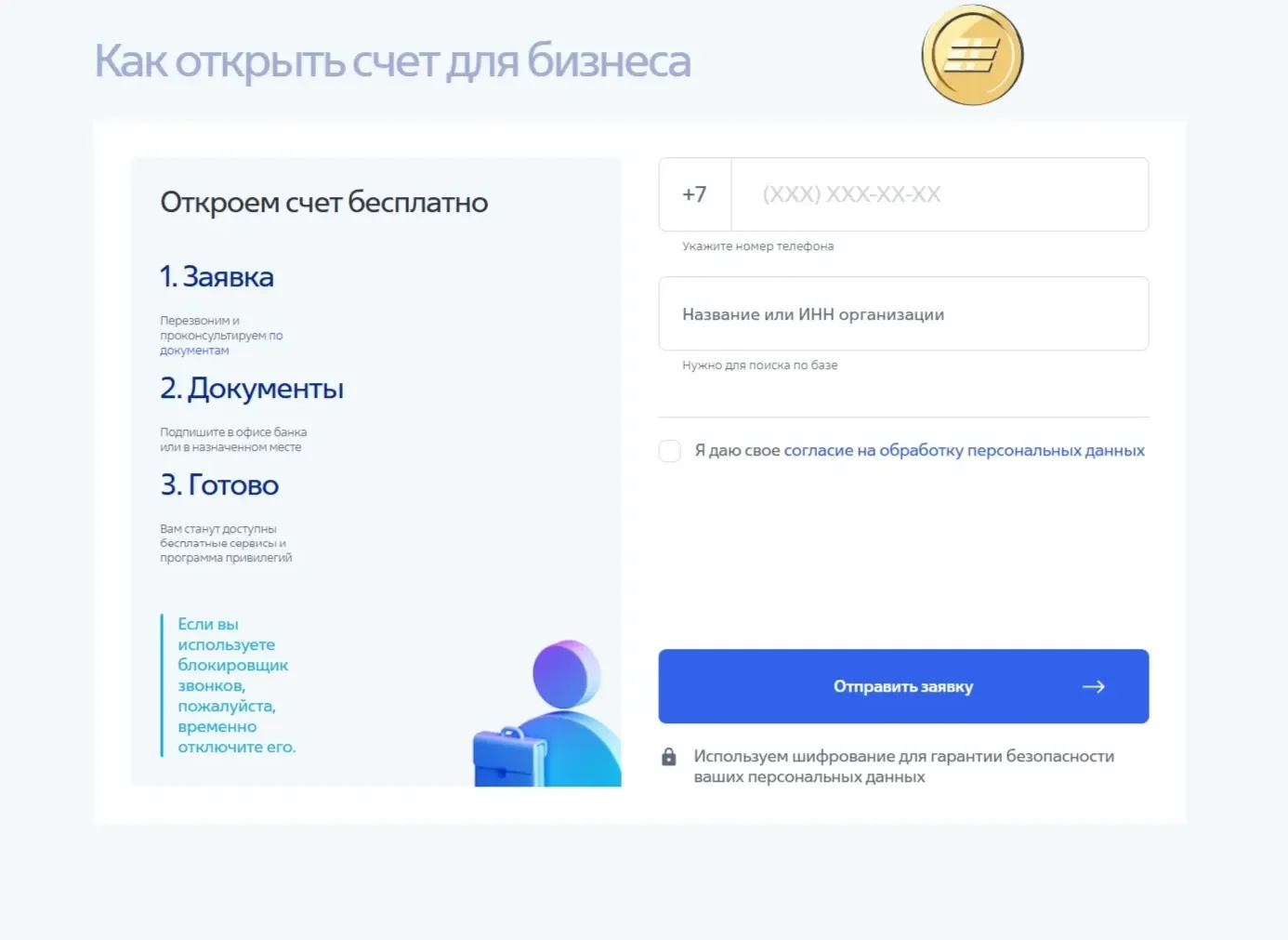Open the 'согласие на обработку персональных данных' link
Screen dimensions: 1288x940
[x=964, y=450]
